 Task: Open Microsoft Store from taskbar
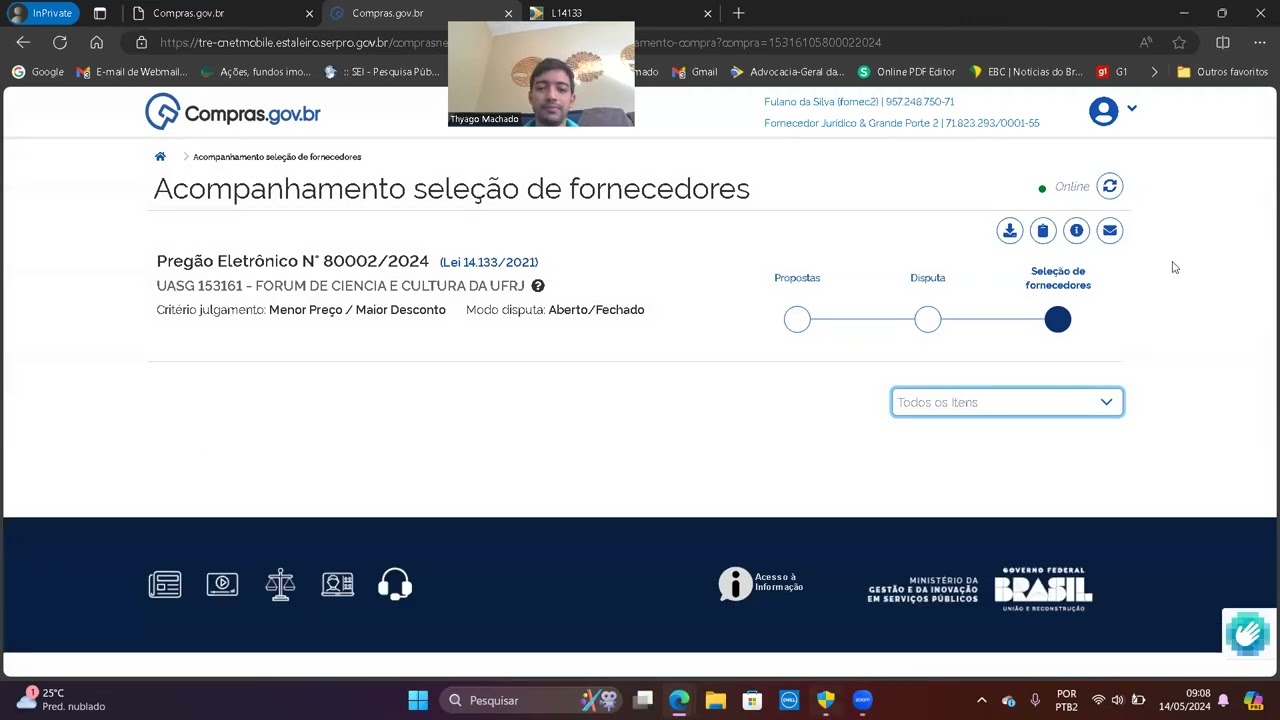(x=752, y=700)
